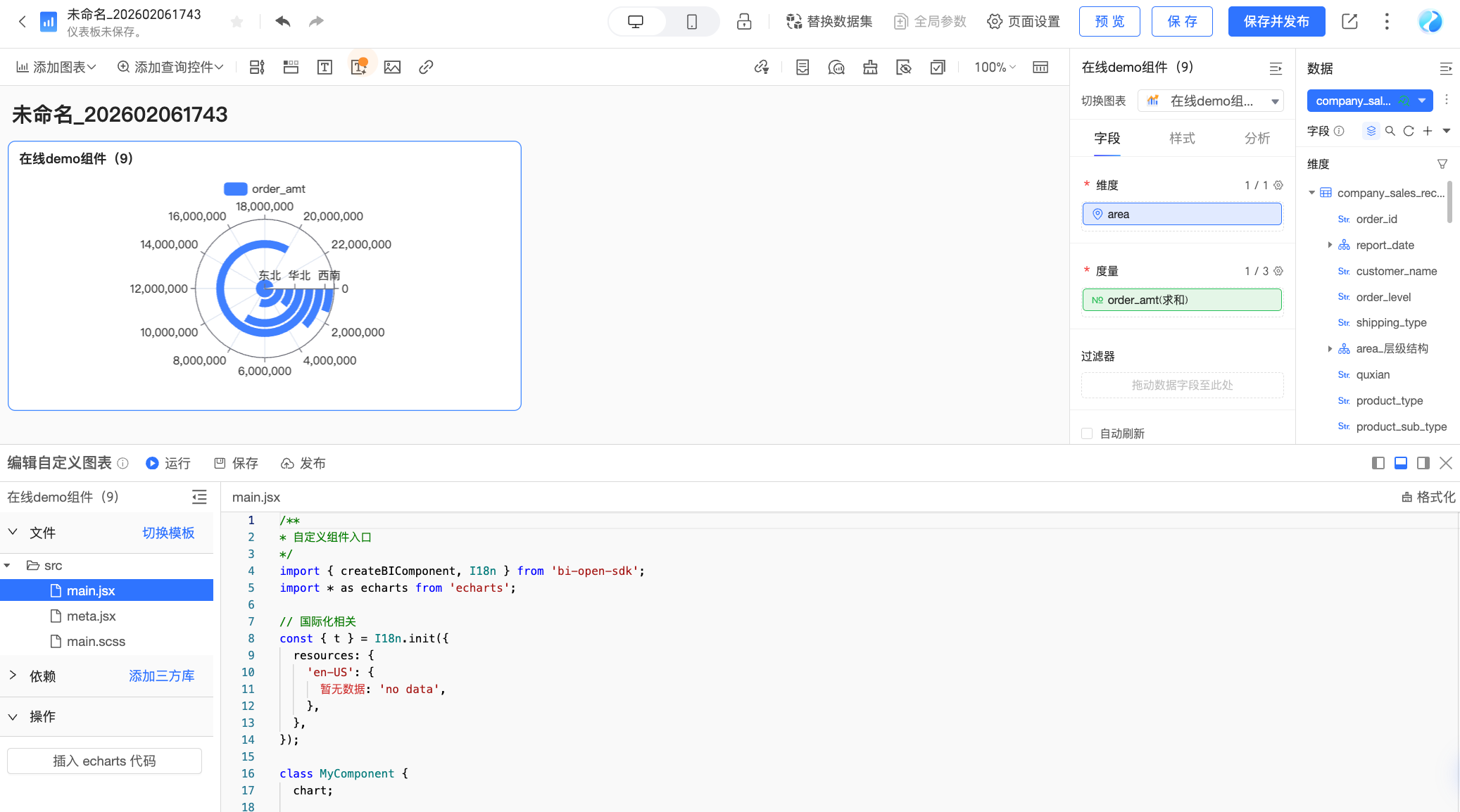
Task: Click the undo arrow icon
Action: point(282,21)
